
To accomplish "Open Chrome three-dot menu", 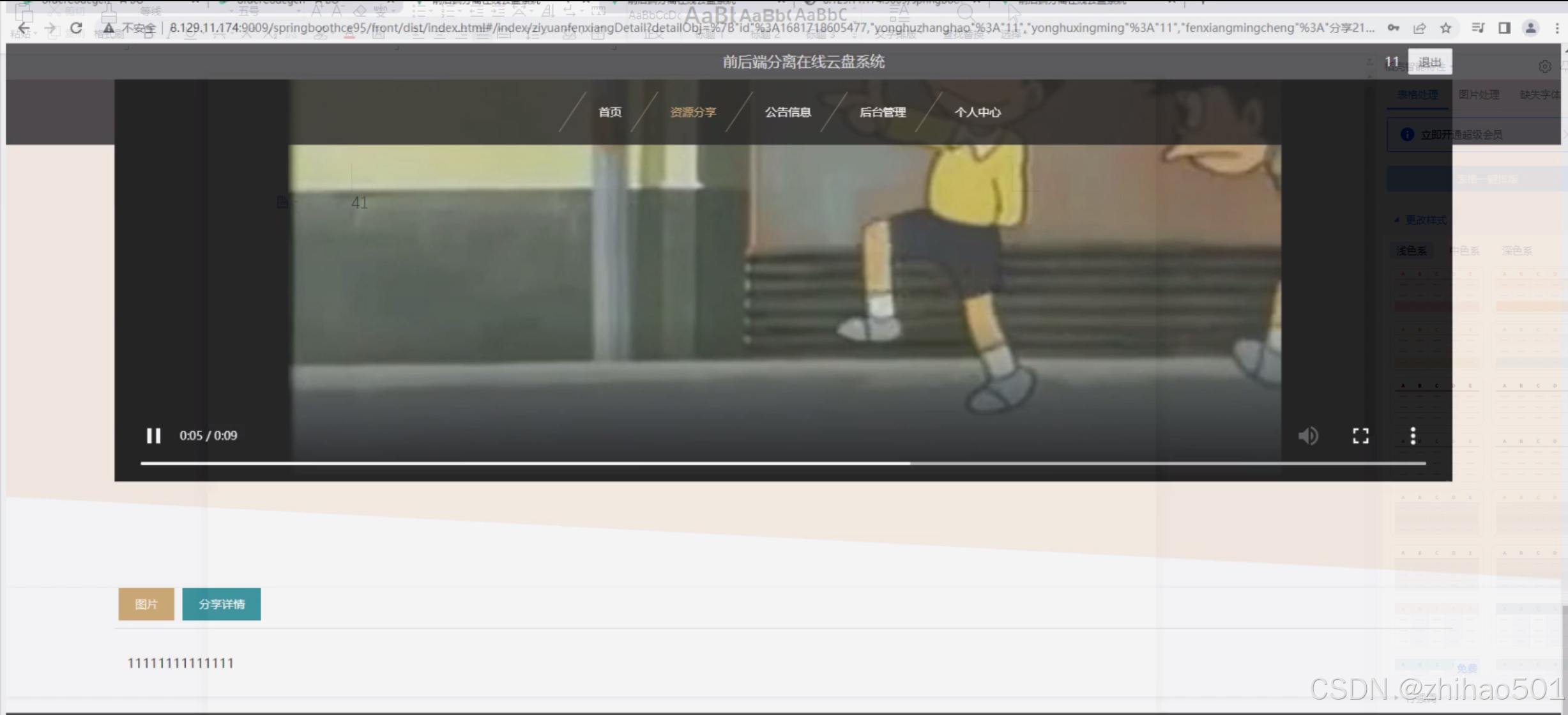I will [x=1557, y=28].
